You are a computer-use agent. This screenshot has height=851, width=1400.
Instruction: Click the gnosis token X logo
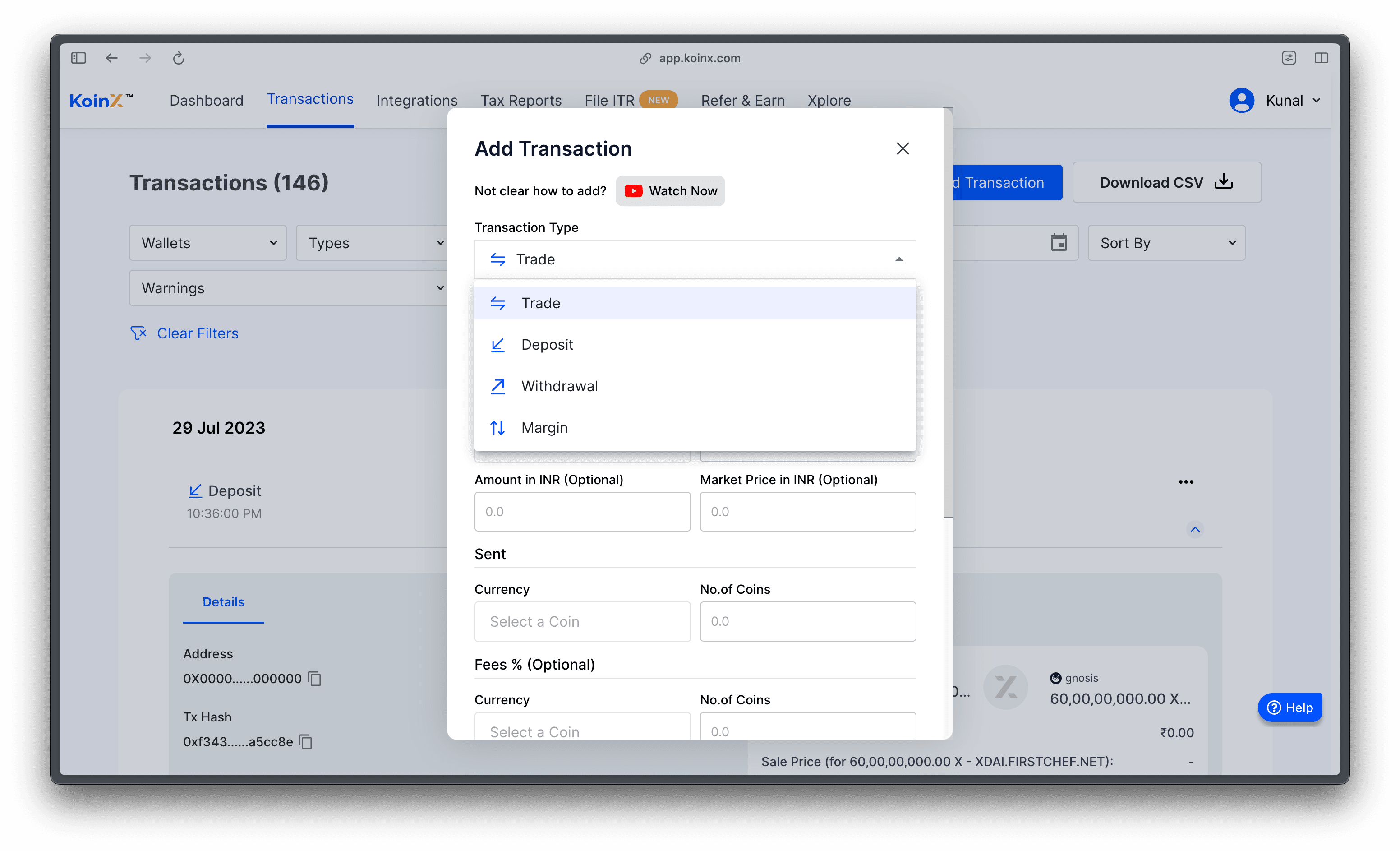pyautogui.click(x=1005, y=687)
